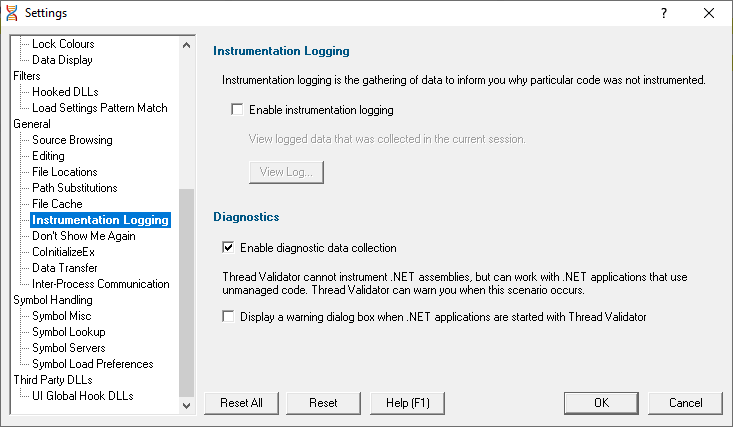Uncheck Enable diagnostic data collection
This screenshot has width=733, height=427.
[x=228, y=247]
